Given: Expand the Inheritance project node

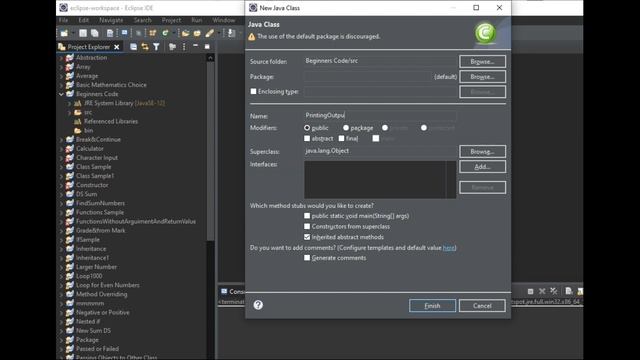Looking at the screenshot, I should 62,249.
